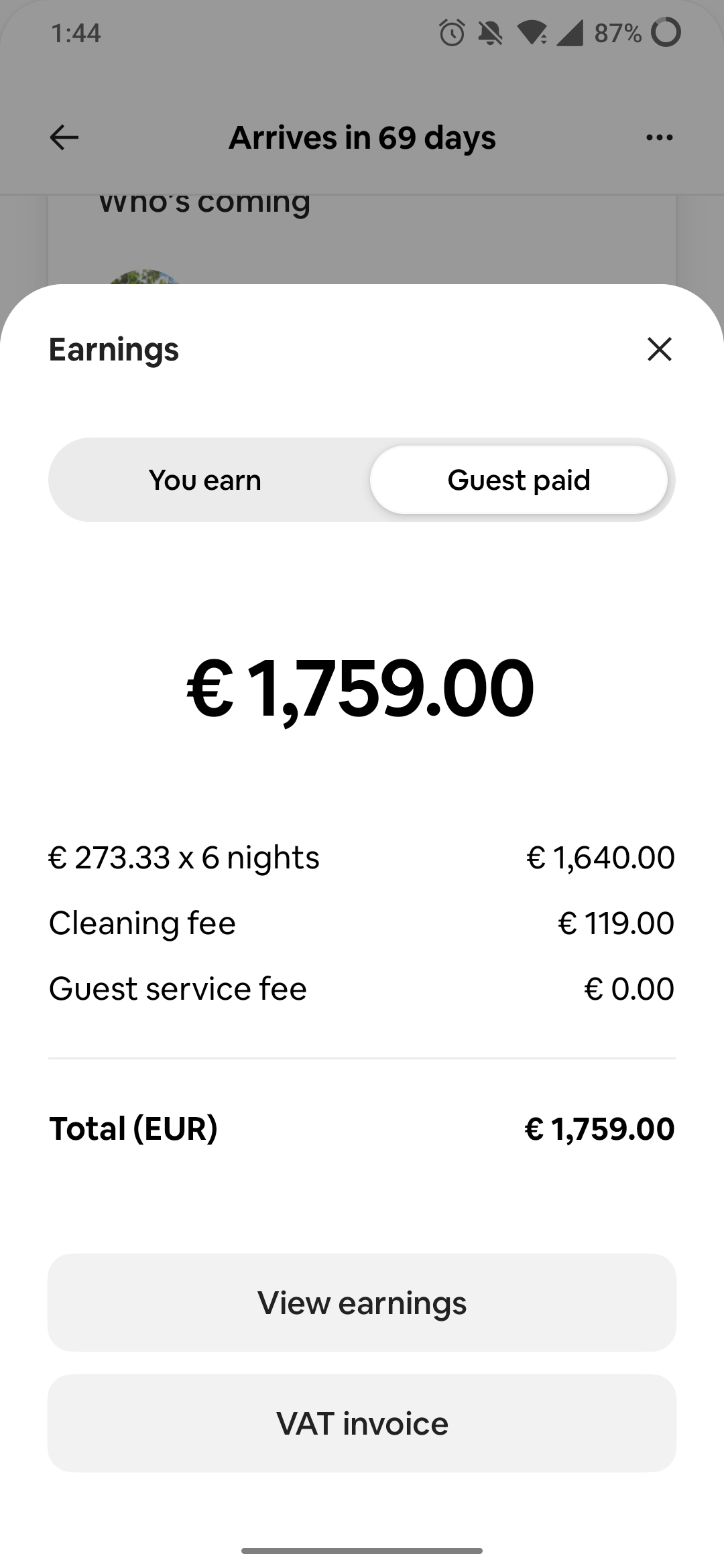Tap the € 273.33 x 6 nights row

(362, 857)
